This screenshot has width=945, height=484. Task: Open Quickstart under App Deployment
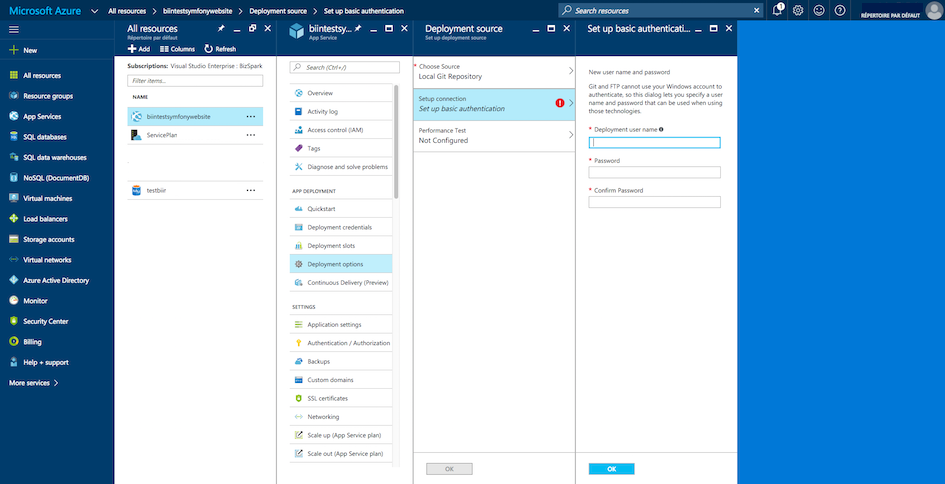pos(341,209)
